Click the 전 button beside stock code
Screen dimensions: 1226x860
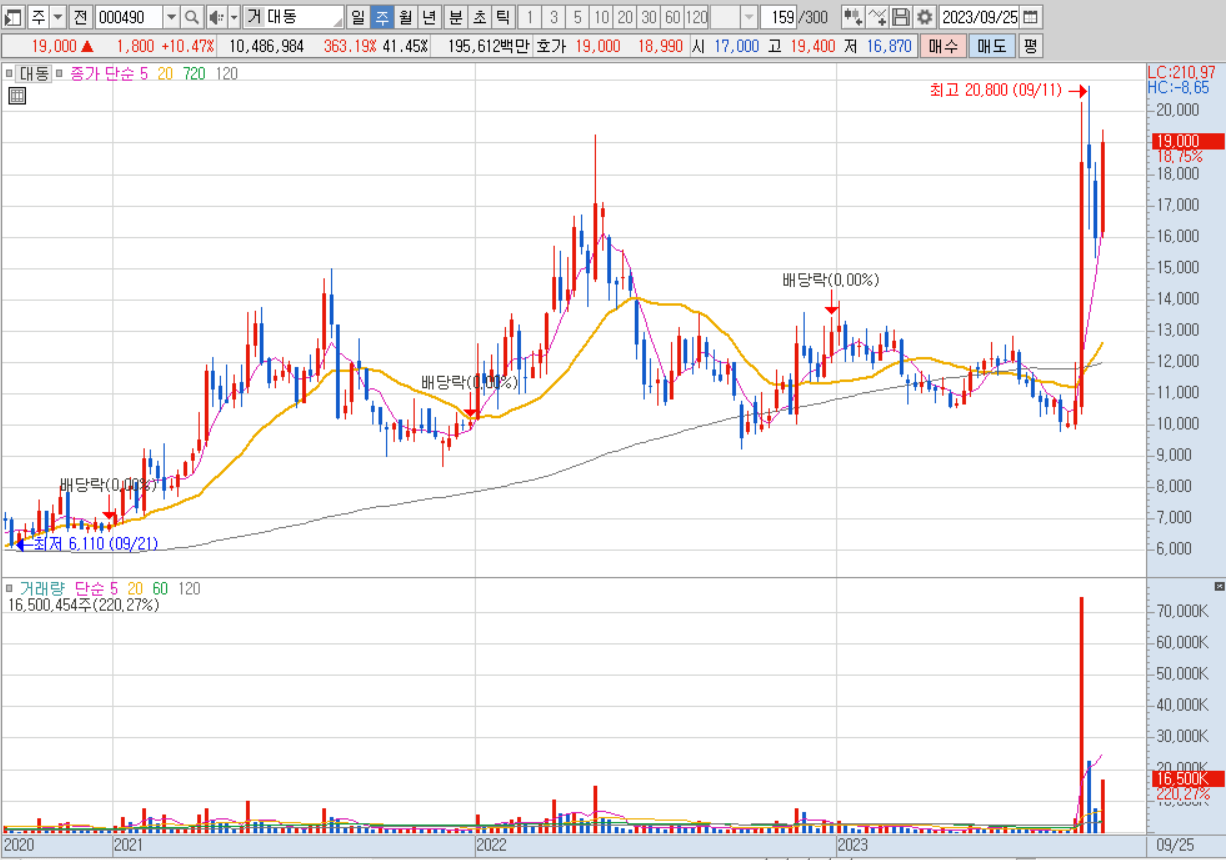click(x=81, y=17)
